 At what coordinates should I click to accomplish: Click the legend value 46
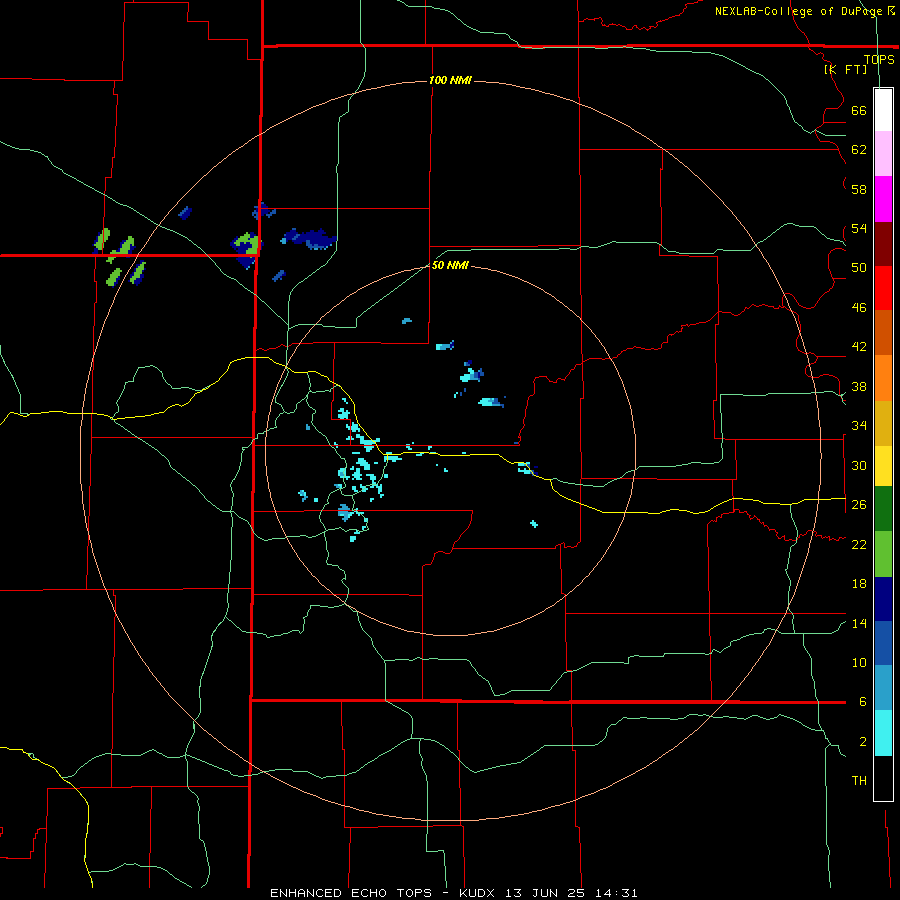[x=859, y=308]
